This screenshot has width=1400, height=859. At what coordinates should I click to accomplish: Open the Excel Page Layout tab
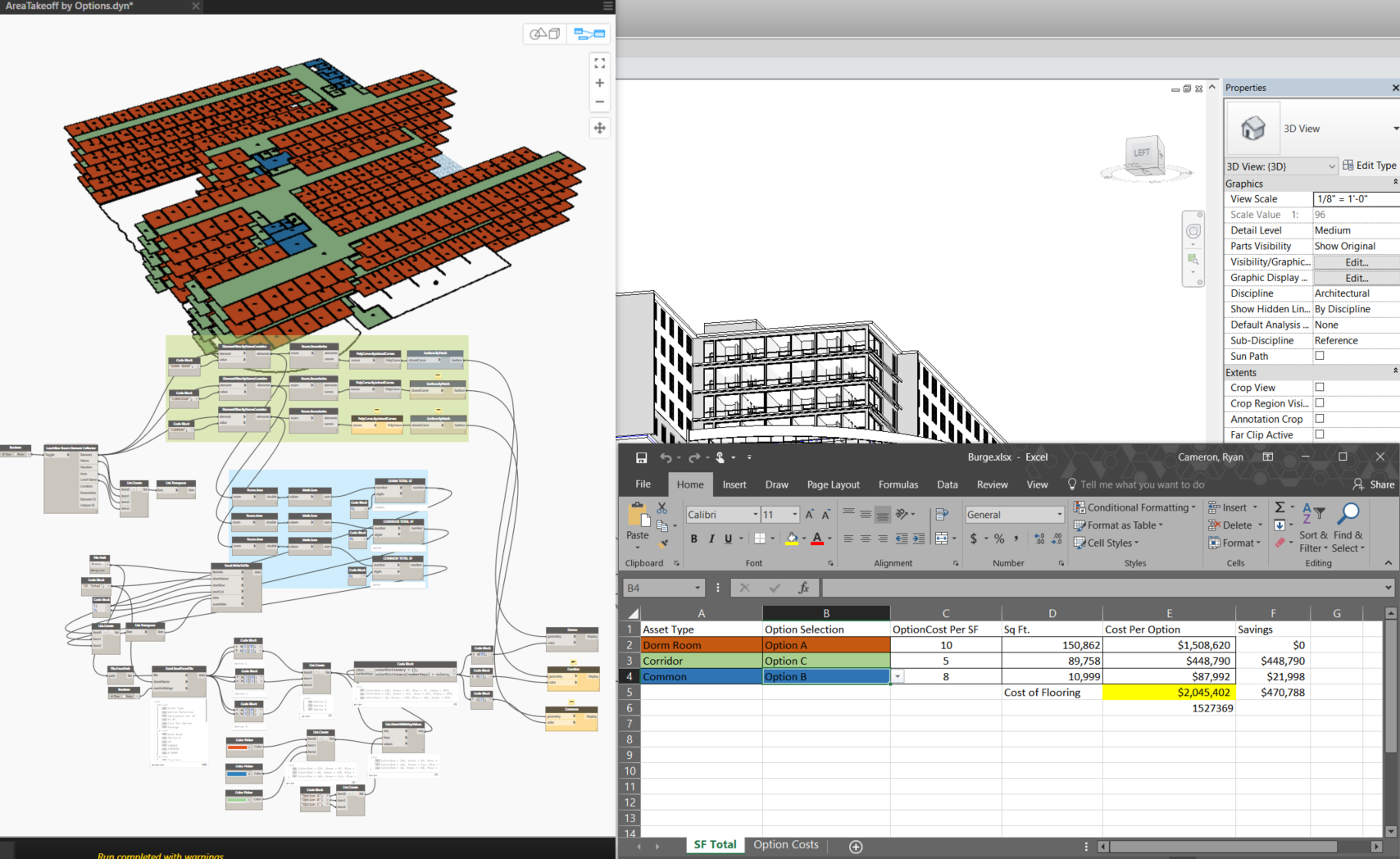tap(834, 484)
